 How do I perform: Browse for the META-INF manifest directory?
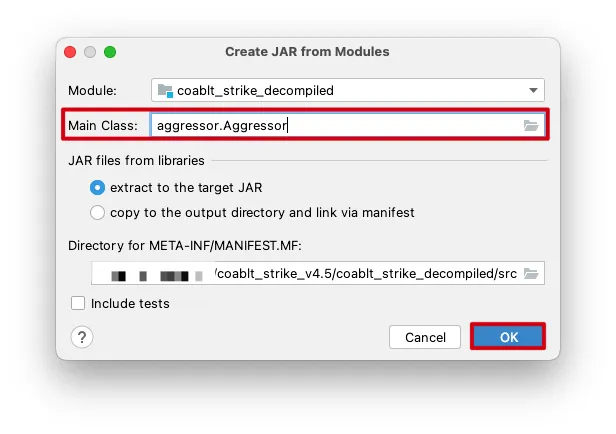(x=531, y=273)
